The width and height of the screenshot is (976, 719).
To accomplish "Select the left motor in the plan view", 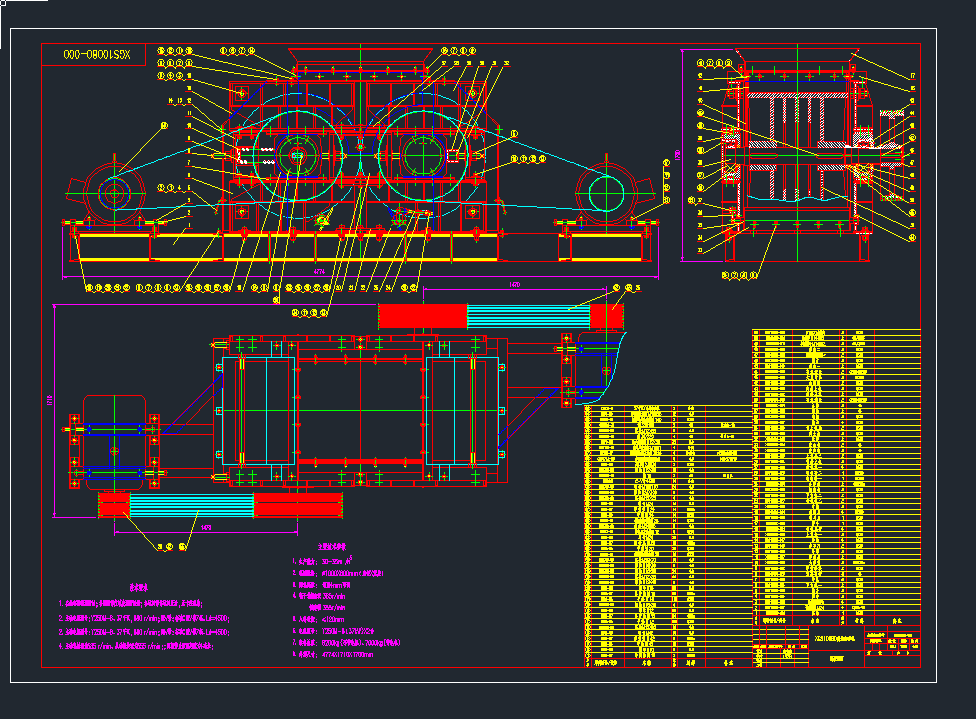I will 113,442.
